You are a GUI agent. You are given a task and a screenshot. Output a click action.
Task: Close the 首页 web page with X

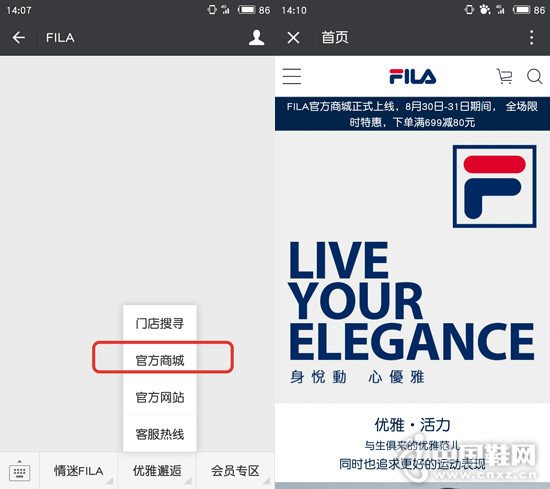point(293,38)
